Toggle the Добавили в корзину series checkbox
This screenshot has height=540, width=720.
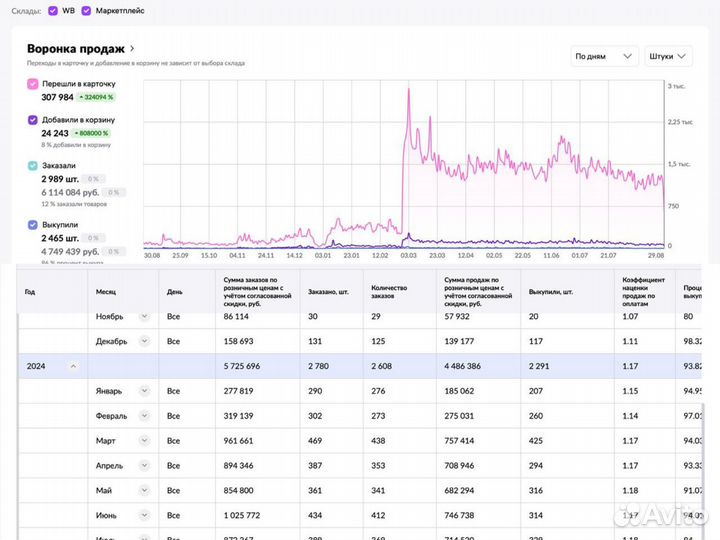(x=33, y=120)
